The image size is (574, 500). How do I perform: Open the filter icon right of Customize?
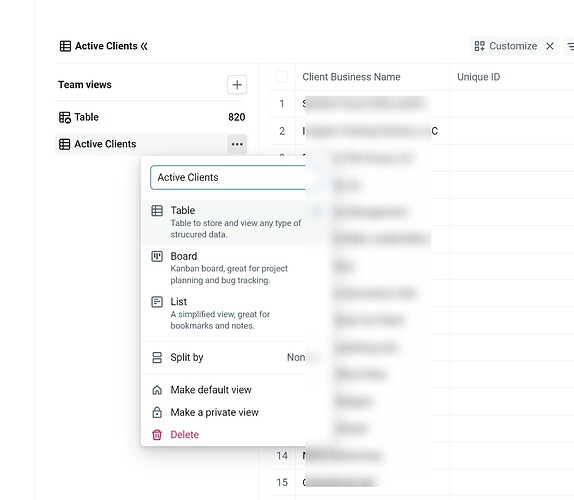pos(570,46)
